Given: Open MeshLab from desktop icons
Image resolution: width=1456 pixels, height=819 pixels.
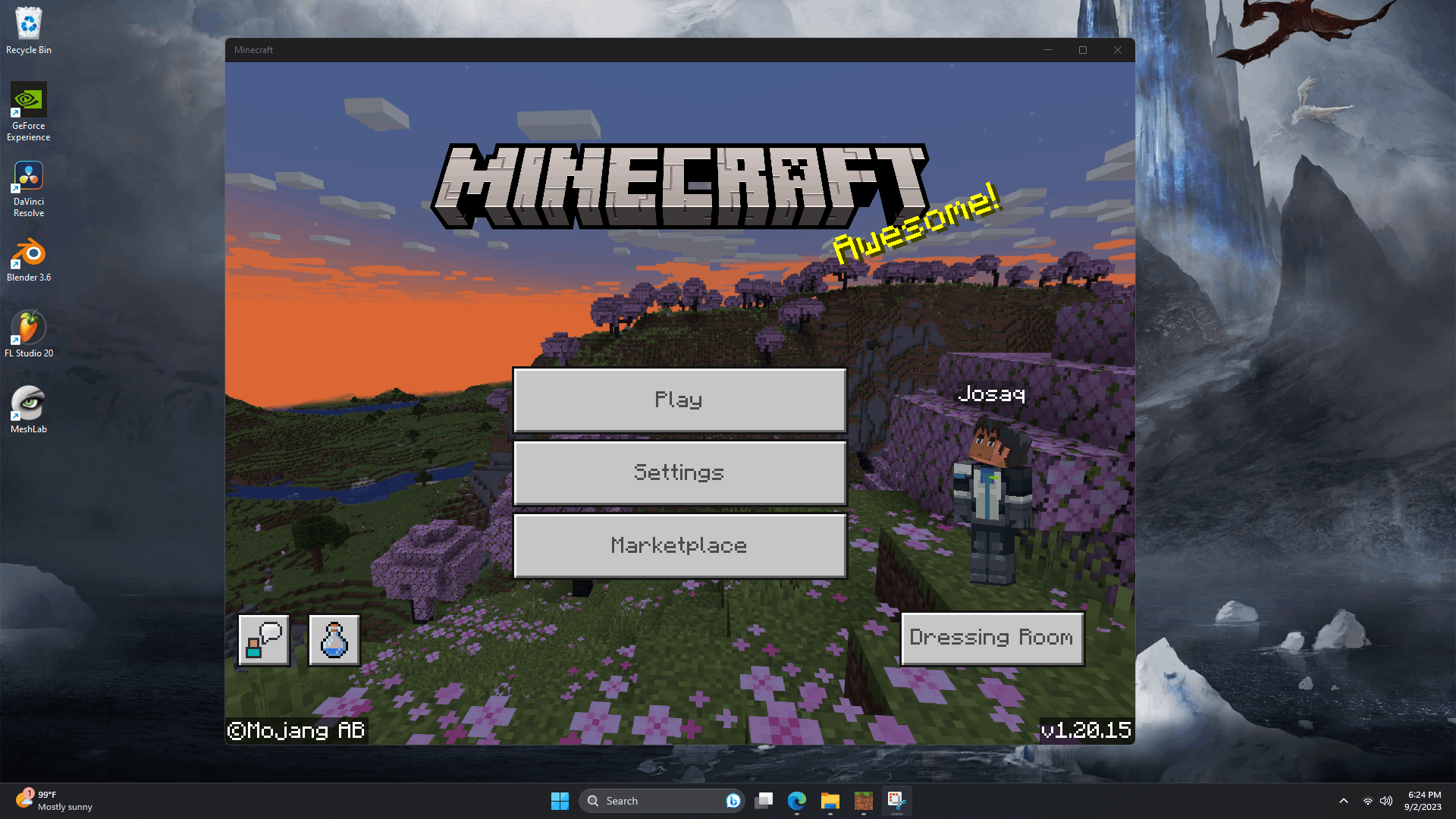Looking at the screenshot, I should [28, 411].
